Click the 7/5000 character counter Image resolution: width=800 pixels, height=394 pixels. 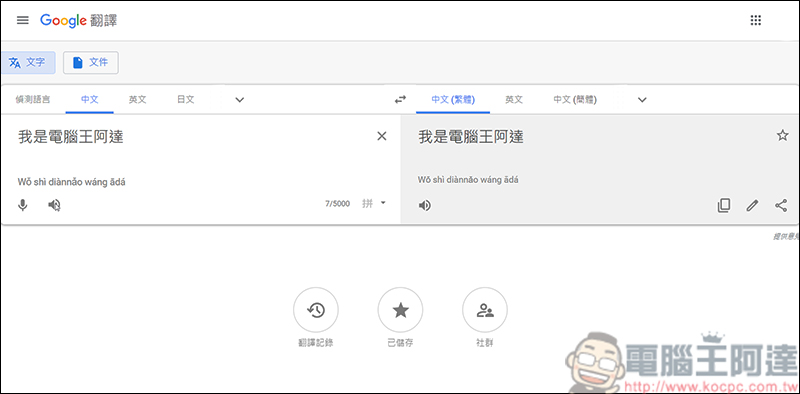pyautogui.click(x=338, y=204)
